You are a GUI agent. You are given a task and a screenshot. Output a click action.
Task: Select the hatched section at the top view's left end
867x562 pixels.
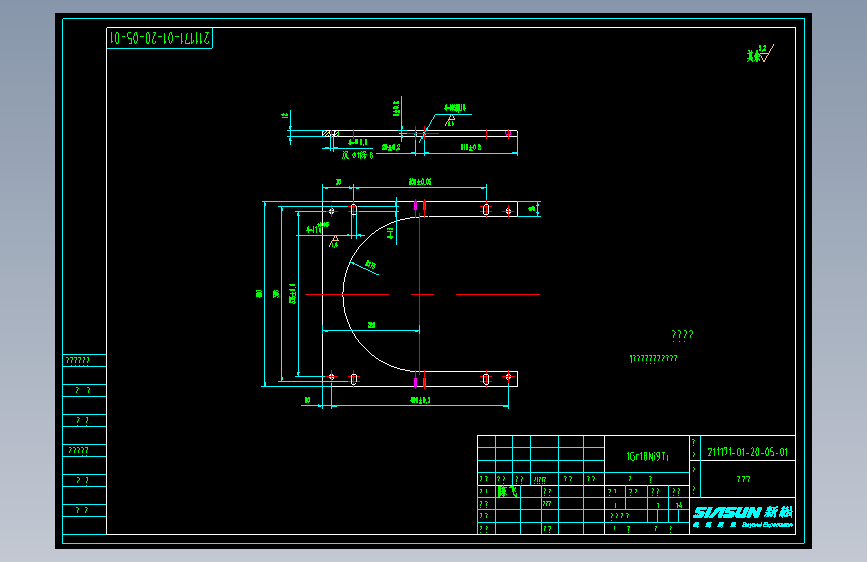330,133
